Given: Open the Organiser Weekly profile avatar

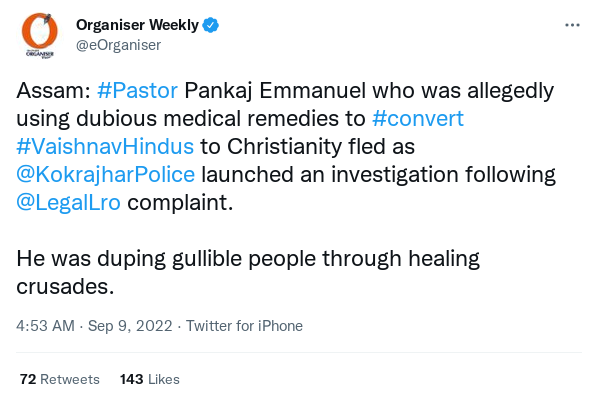Looking at the screenshot, I should pos(40,35).
